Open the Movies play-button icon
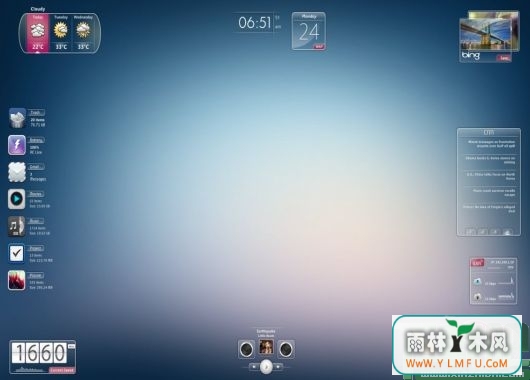The width and height of the screenshot is (530, 380). (x=17, y=199)
